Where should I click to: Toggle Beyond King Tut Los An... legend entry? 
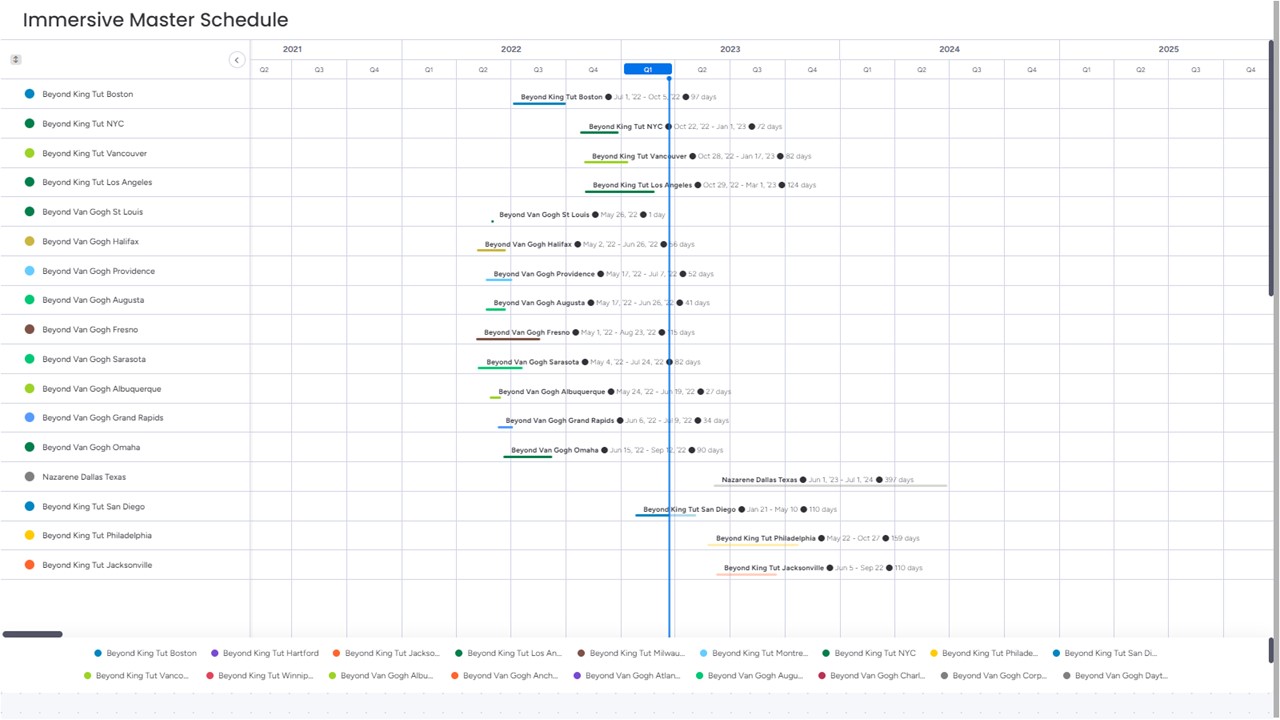click(x=509, y=653)
